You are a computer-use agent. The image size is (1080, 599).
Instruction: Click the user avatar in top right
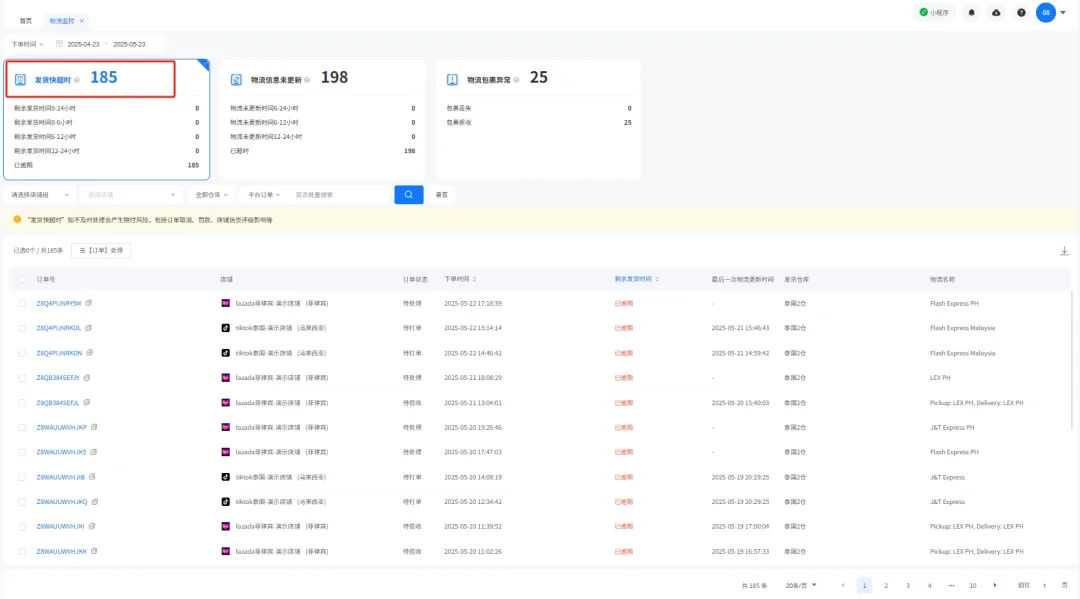click(1046, 13)
